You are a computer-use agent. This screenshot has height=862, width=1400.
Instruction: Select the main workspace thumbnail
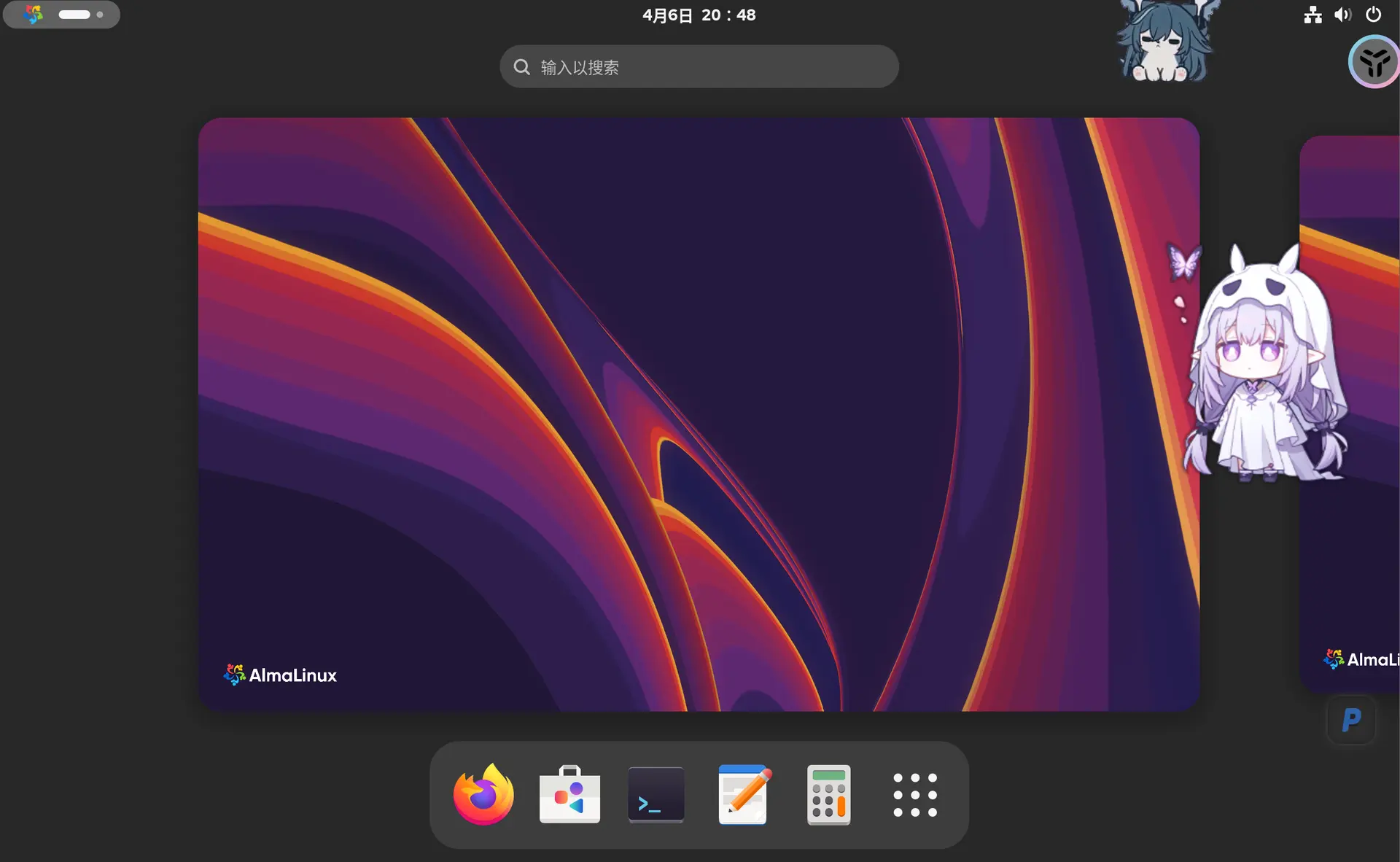pyautogui.click(x=699, y=414)
